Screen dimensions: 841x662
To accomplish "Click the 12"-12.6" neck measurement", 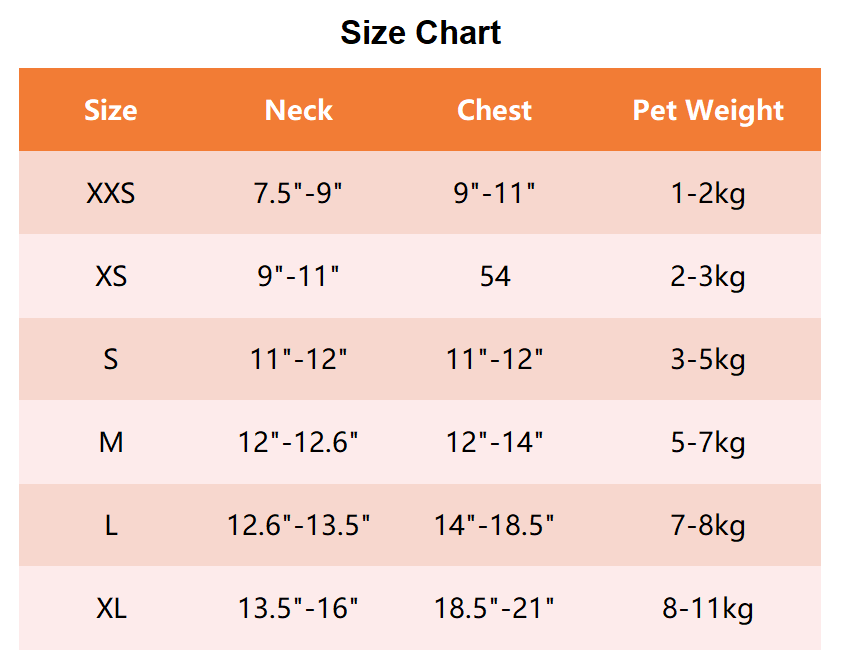I will [298, 442].
